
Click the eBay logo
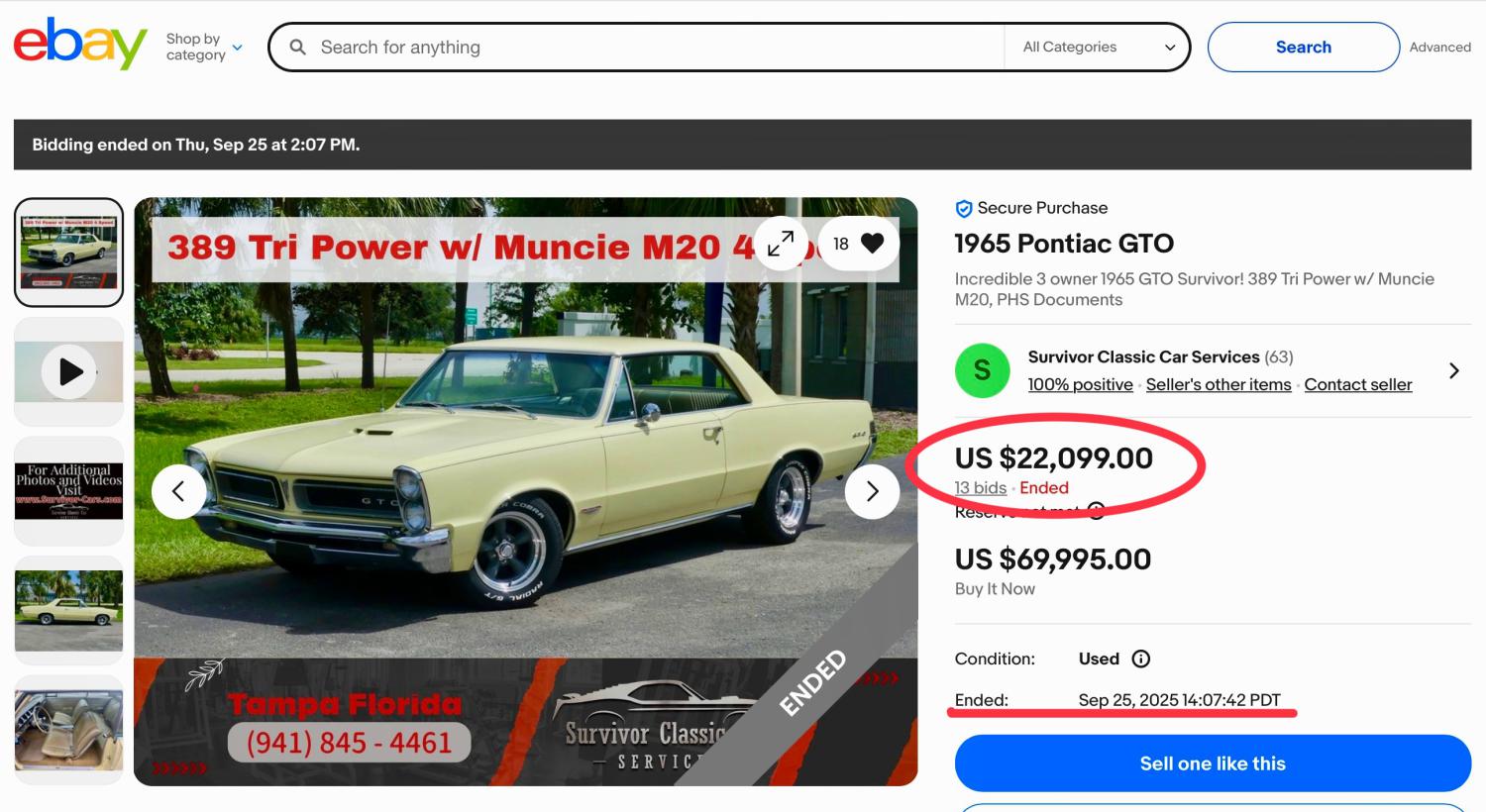tap(79, 44)
